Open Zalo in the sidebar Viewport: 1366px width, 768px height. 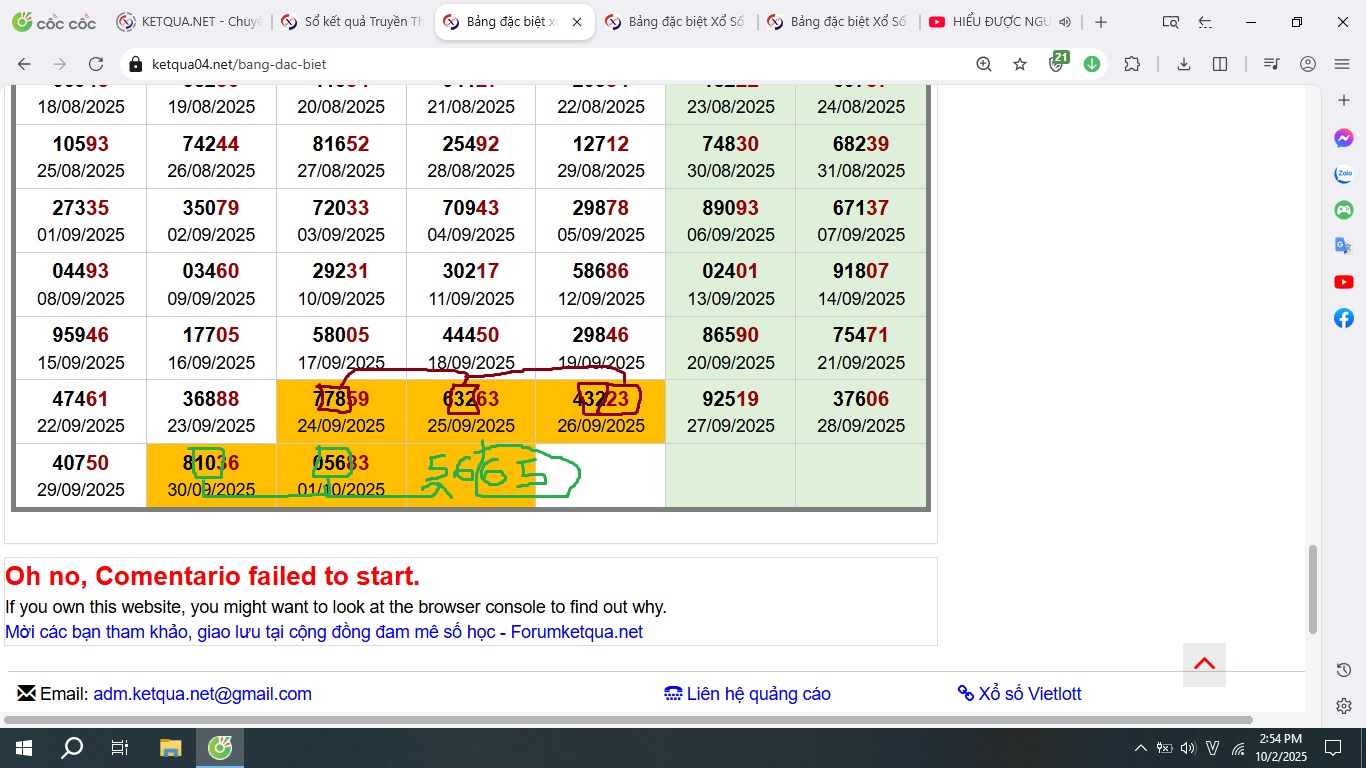(x=1344, y=174)
